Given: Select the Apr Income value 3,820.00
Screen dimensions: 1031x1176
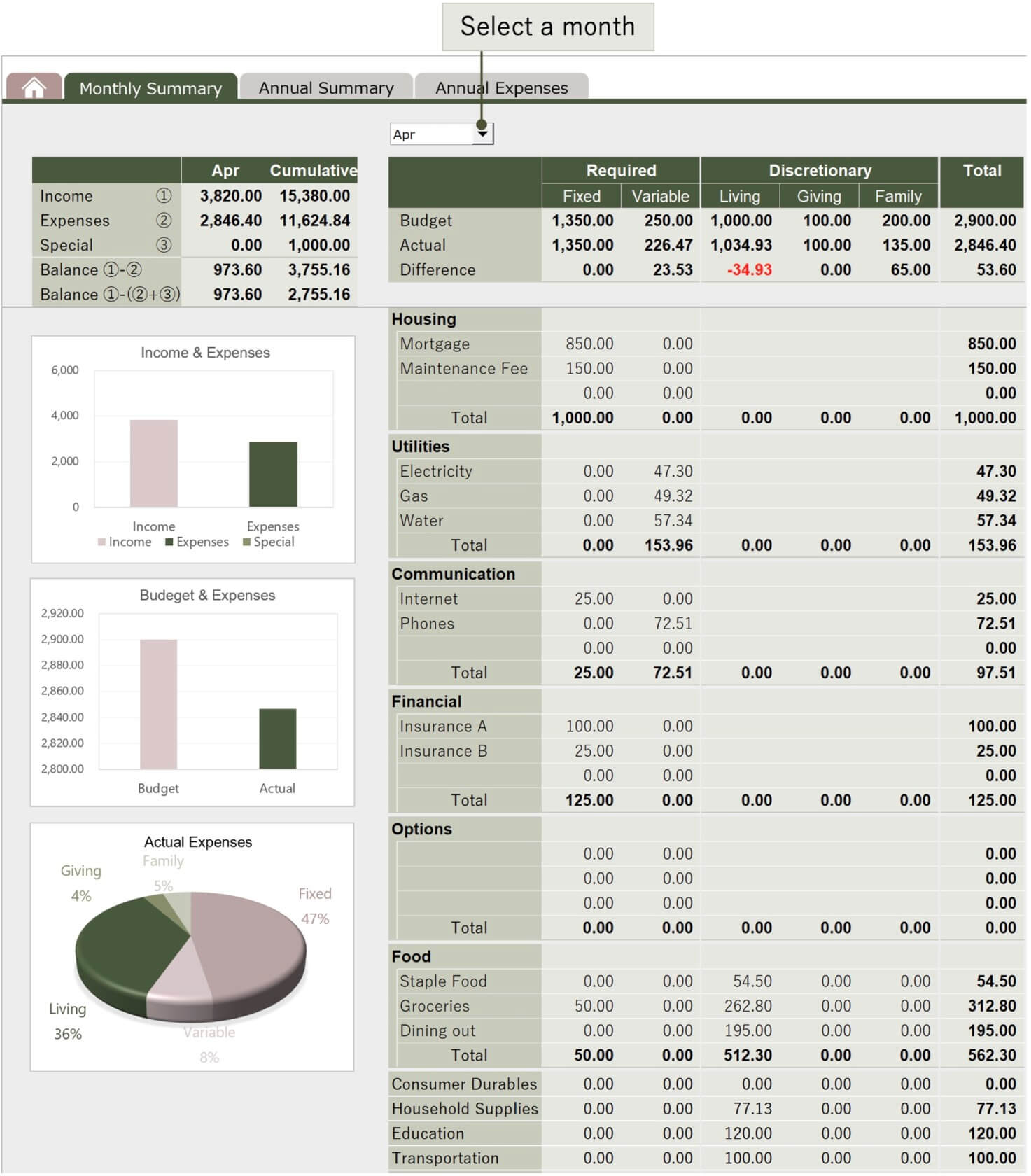Looking at the screenshot, I should click(231, 196).
